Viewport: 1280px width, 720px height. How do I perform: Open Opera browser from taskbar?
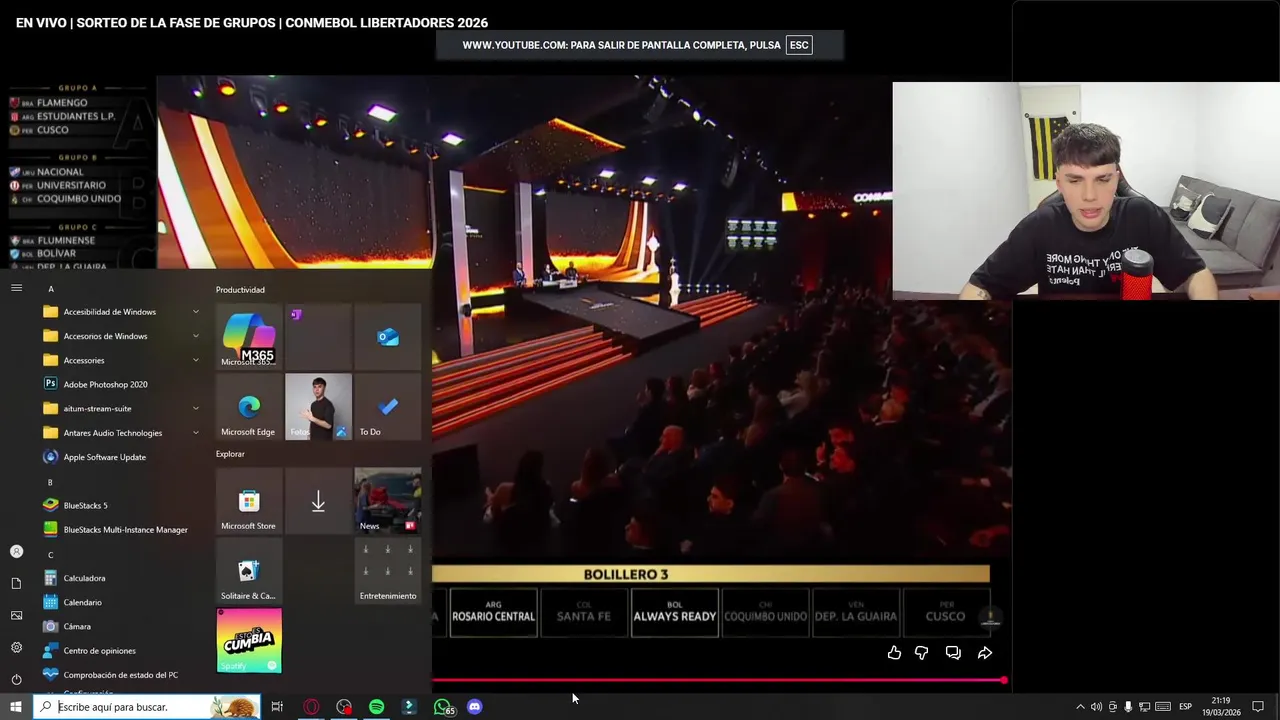(312, 707)
